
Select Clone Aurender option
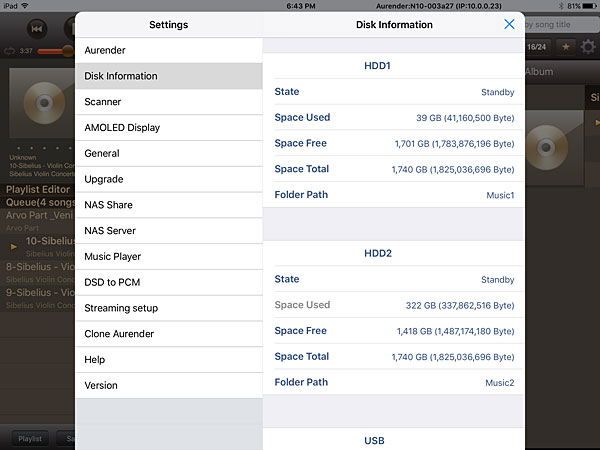coord(169,334)
